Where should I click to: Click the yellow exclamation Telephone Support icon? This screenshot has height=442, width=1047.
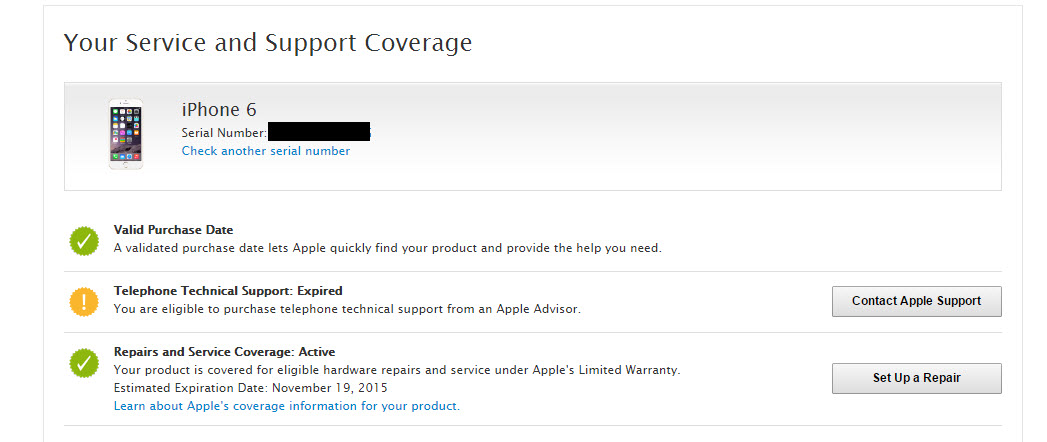click(x=84, y=302)
